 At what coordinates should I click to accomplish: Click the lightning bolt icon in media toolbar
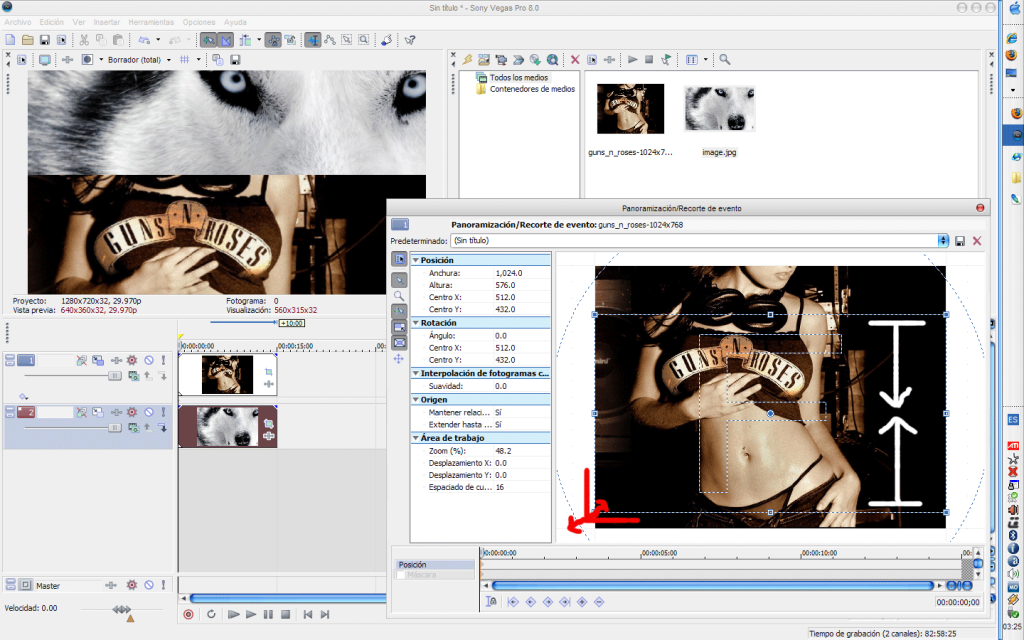pos(468,60)
